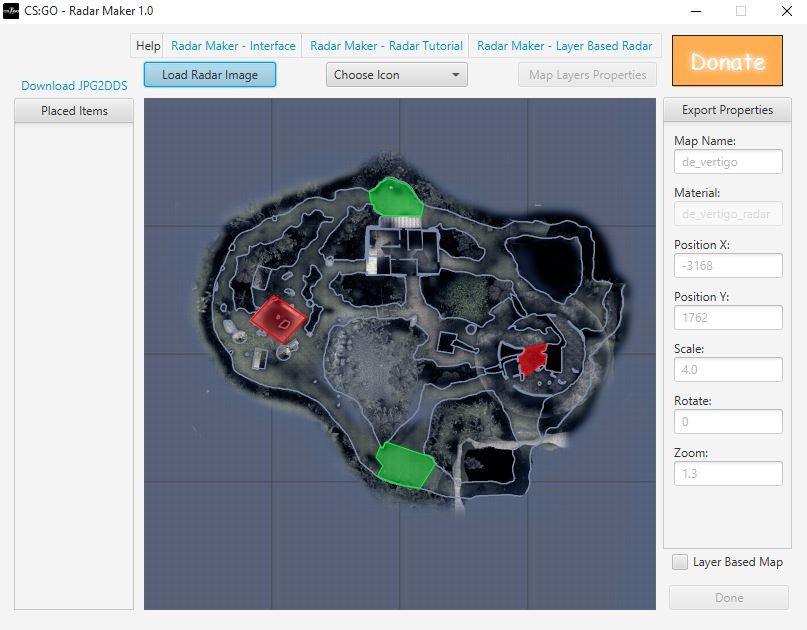
Task: Click the red bombsite zone on the left
Action: coord(278,319)
